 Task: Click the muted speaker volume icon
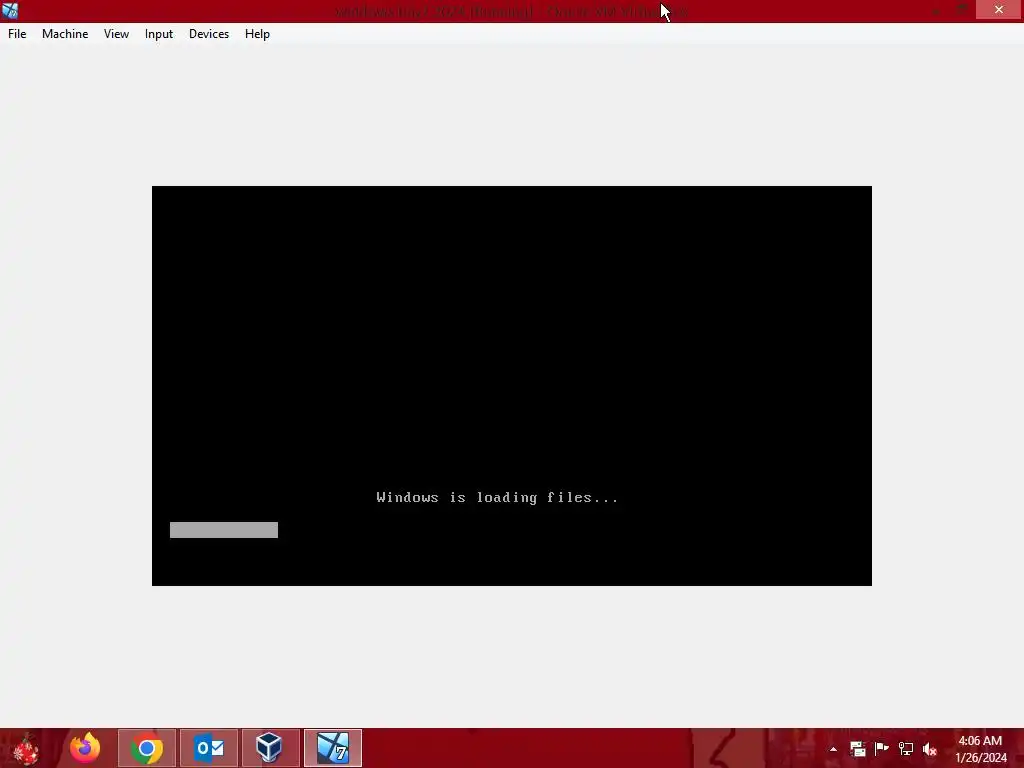pos(930,749)
